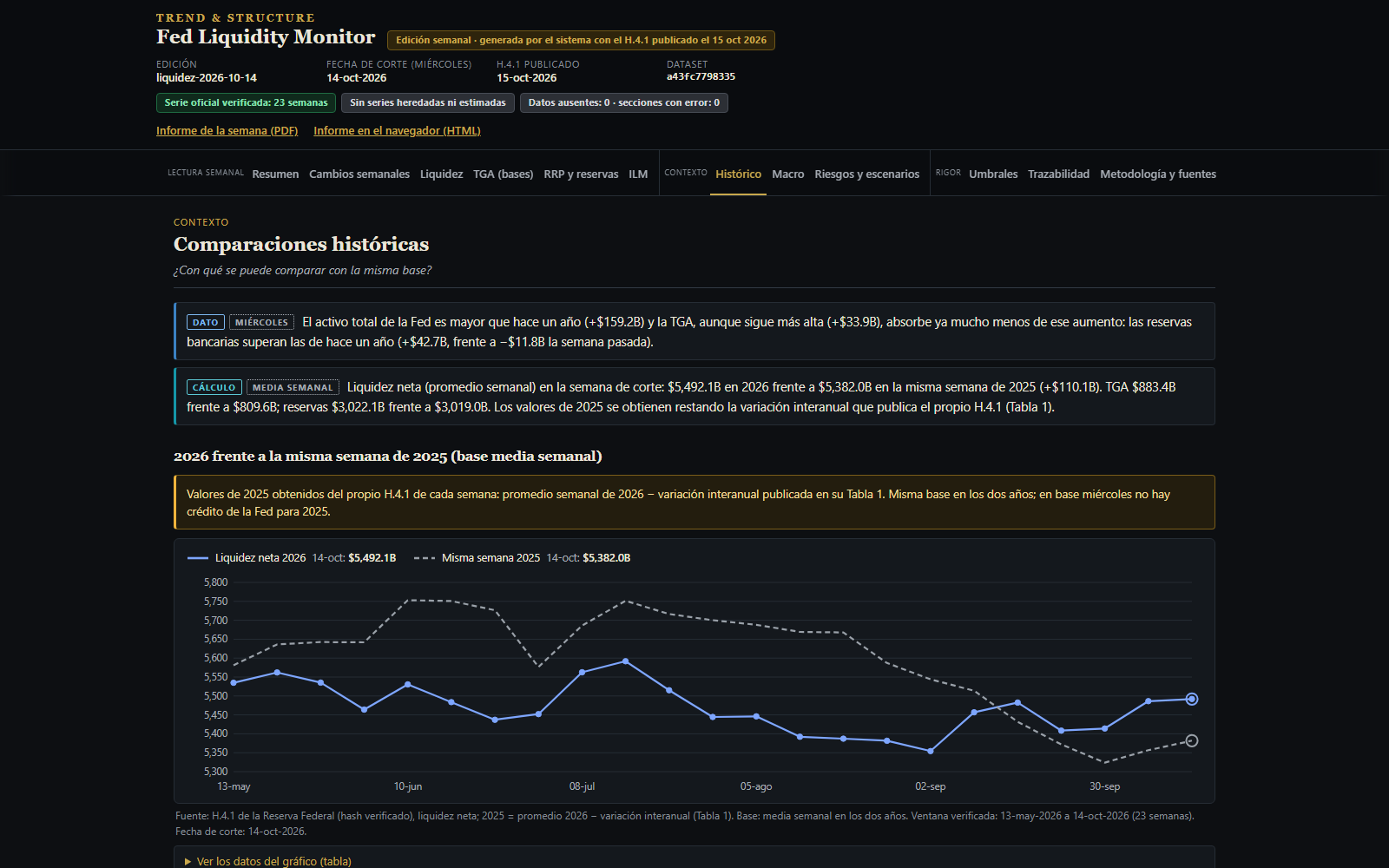The height and width of the screenshot is (868, 1389).
Task: Click the Fed Liquidity Monitor title
Action: tap(266, 36)
